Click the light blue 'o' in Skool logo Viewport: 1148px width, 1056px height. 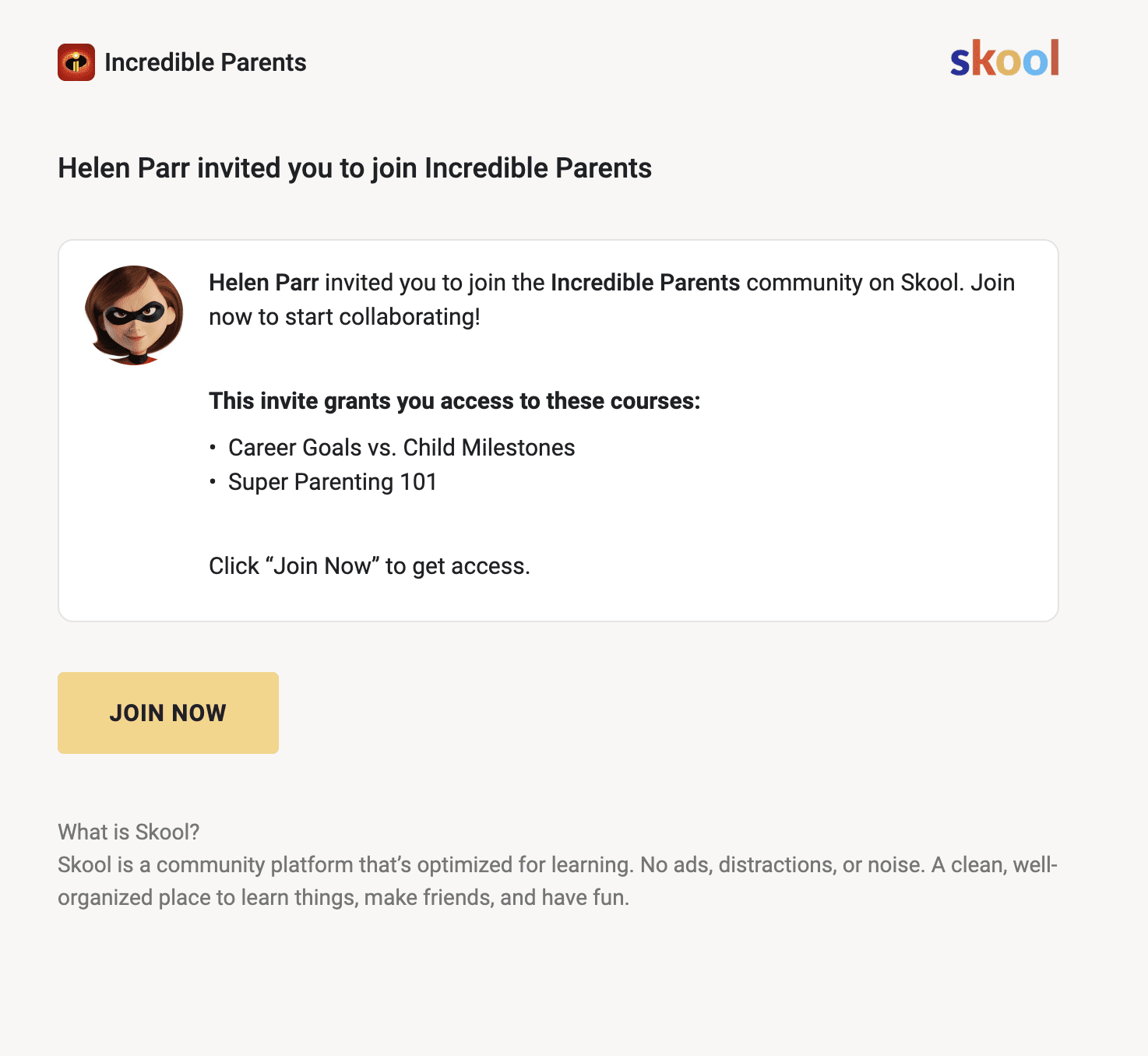1036,63
